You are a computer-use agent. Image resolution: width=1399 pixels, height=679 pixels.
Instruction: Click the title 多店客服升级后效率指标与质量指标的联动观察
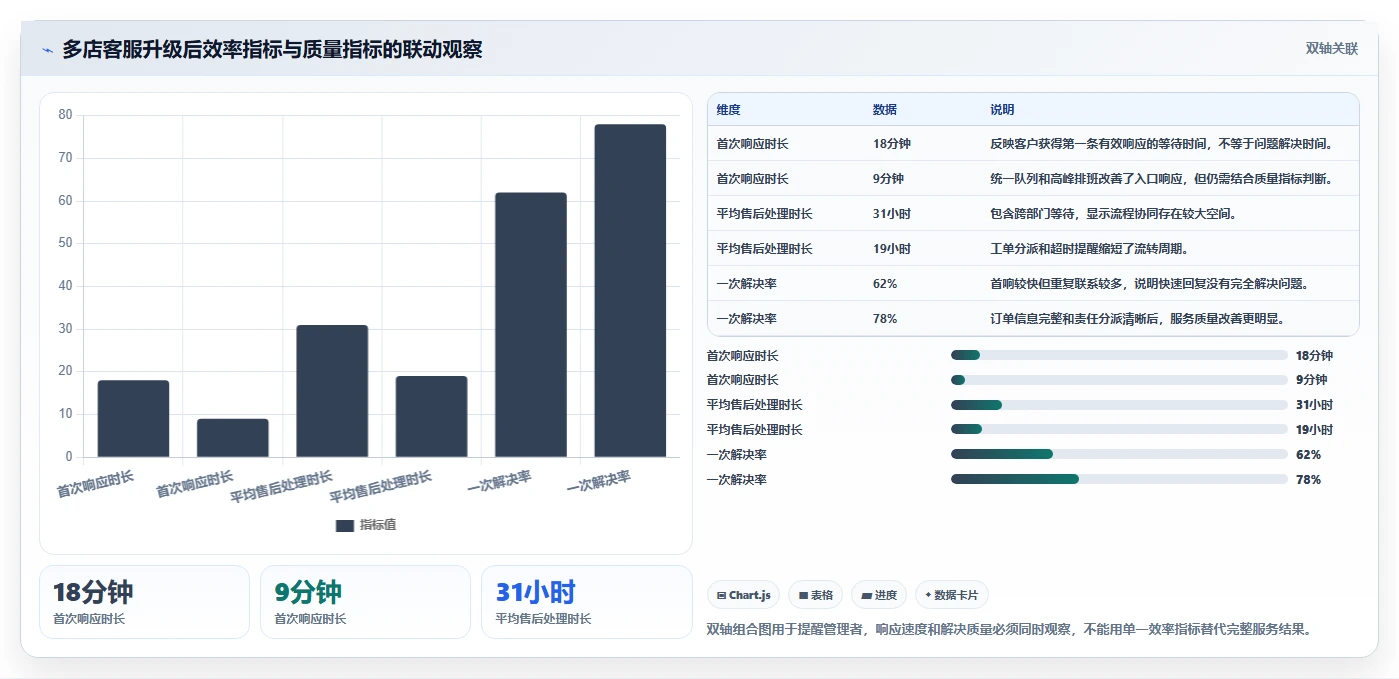272,49
